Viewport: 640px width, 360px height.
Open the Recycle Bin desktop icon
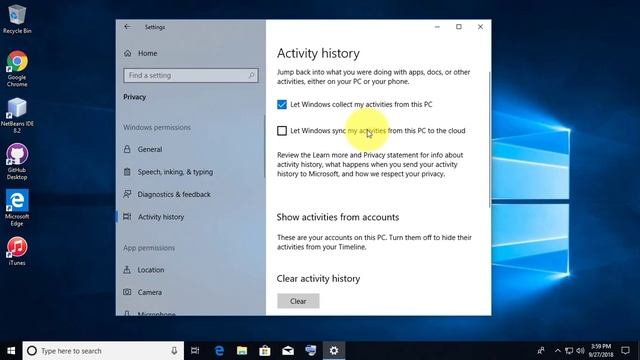tap(17, 19)
